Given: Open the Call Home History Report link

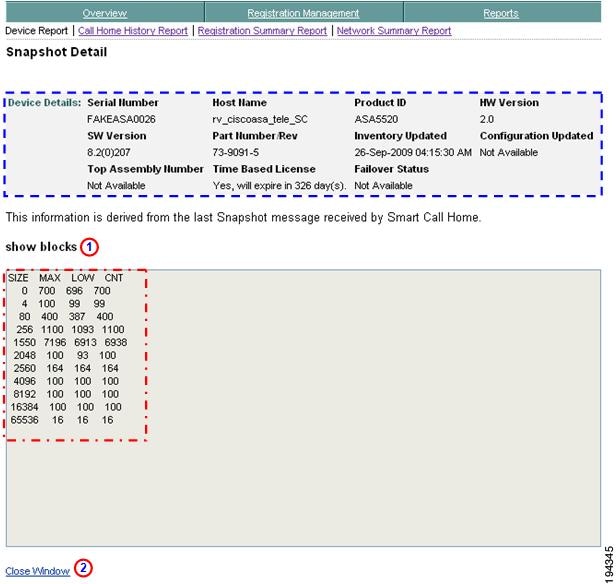Looking at the screenshot, I should click(x=133, y=31).
